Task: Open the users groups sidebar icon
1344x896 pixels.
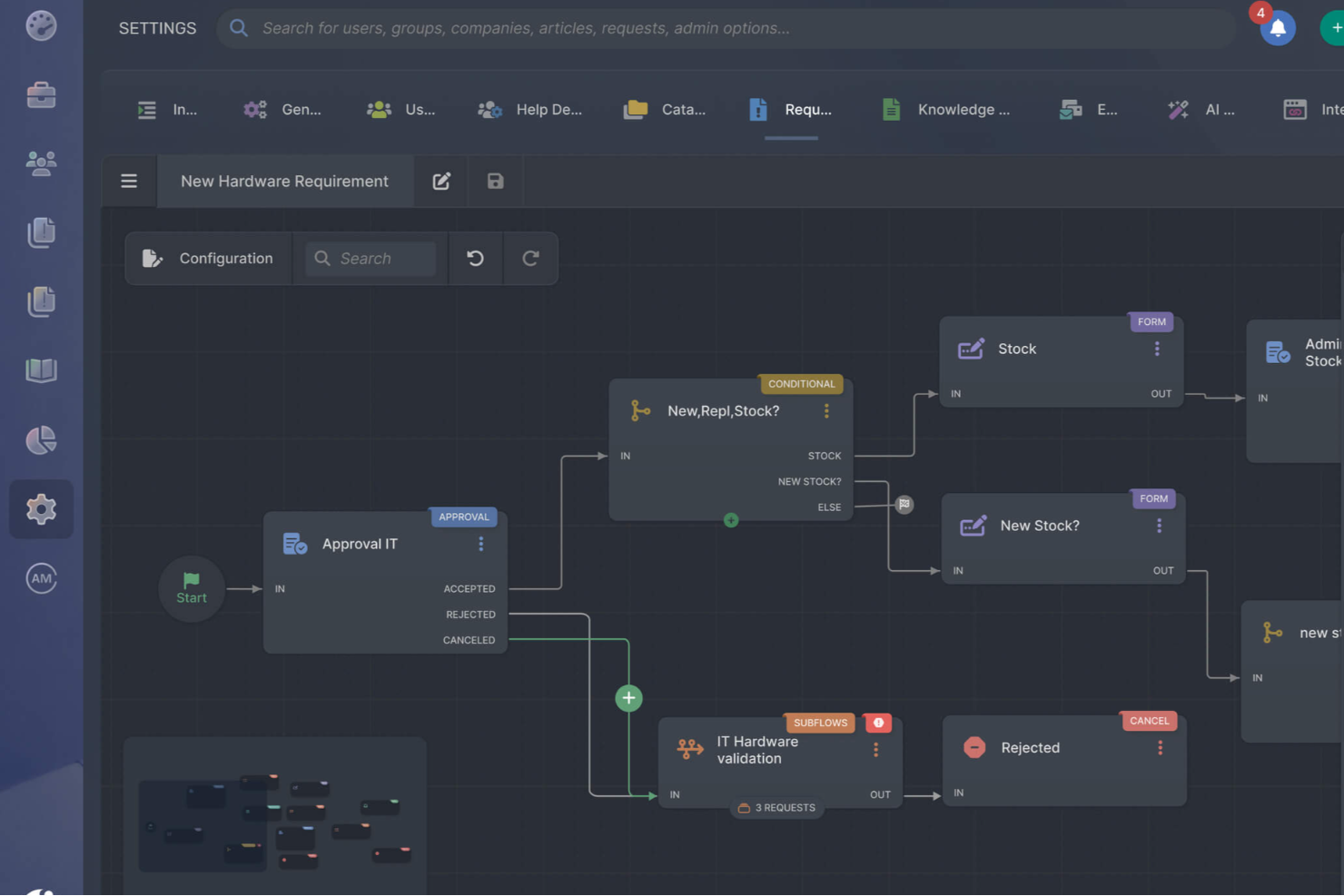Action: (x=42, y=162)
